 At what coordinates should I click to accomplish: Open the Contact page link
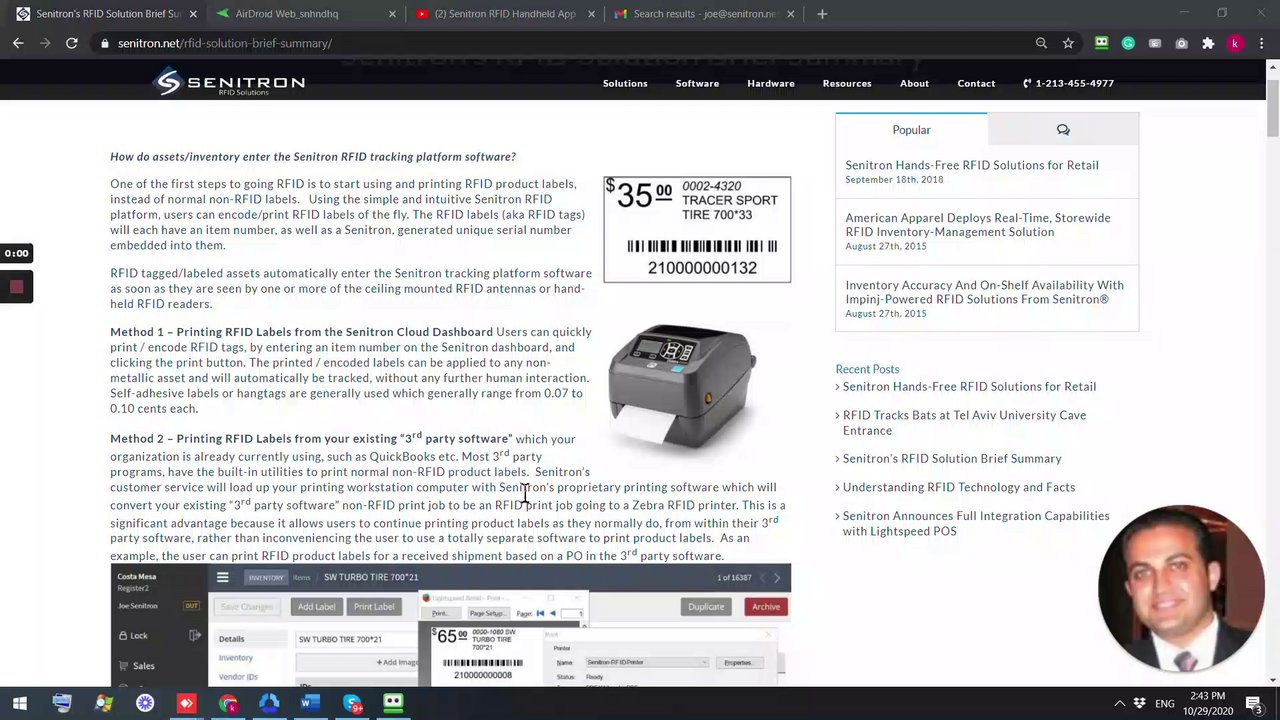(x=976, y=83)
